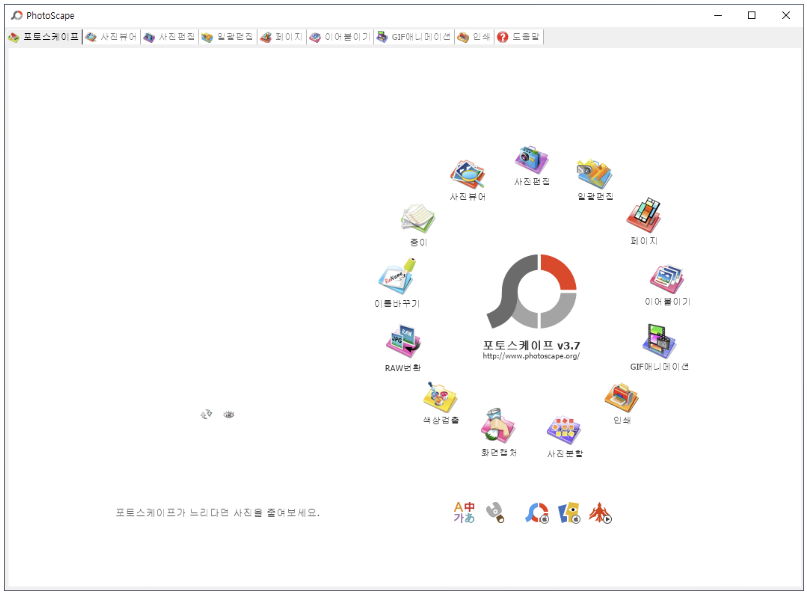807x595 pixels.
Task: Select the GIF애니메이션 tab
Action: (415, 37)
